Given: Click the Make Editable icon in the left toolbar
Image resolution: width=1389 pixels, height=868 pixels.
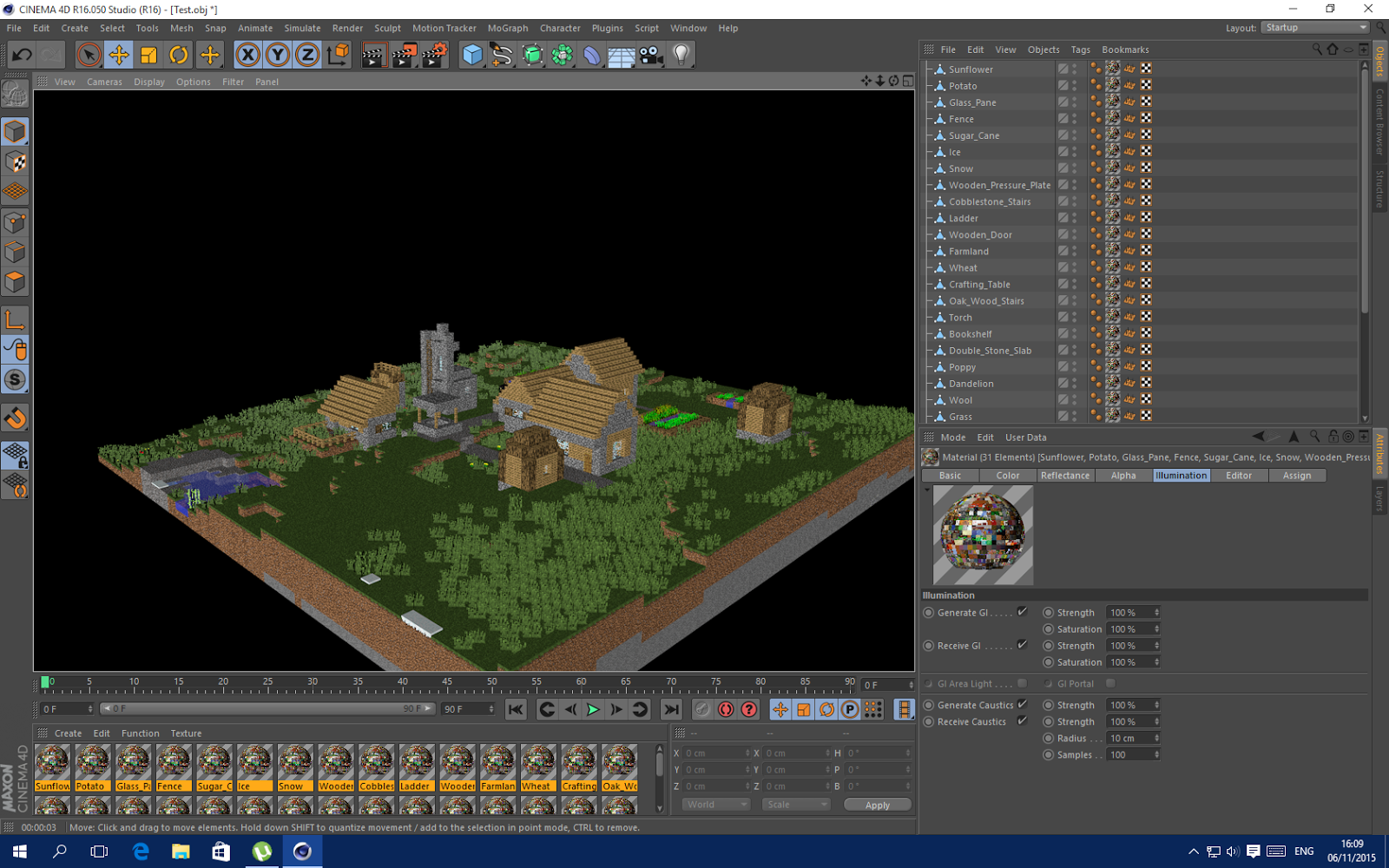Looking at the screenshot, I should (15, 93).
